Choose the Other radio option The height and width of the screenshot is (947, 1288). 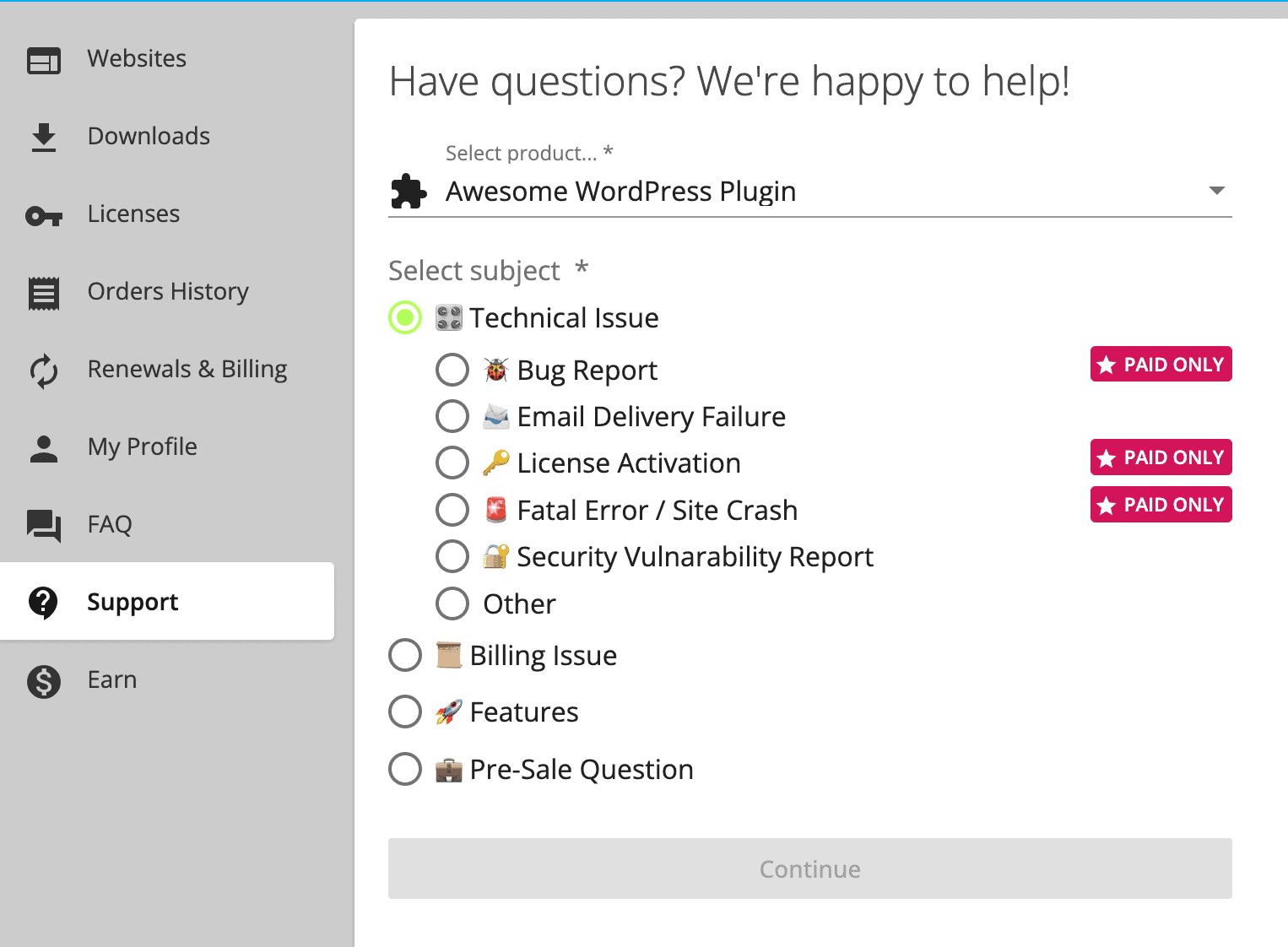pyautogui.click(x=452, y=603)
